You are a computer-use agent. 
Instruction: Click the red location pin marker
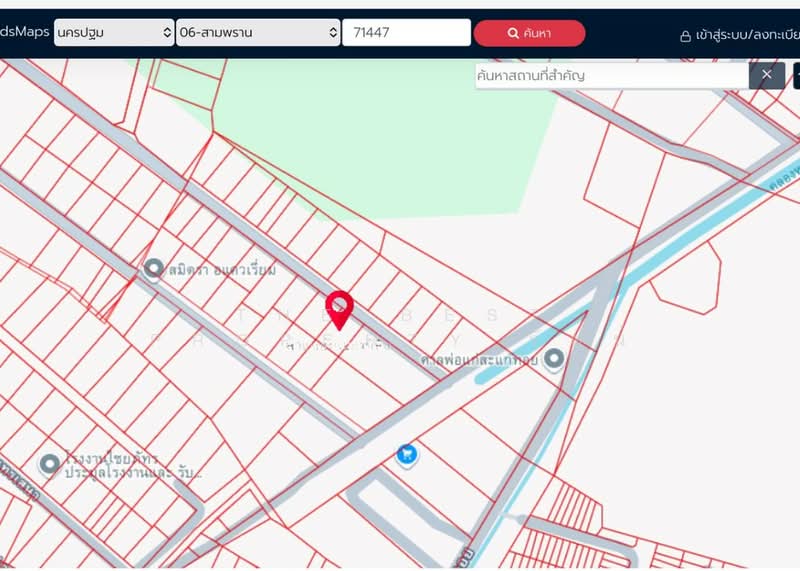tap(340, 308)
